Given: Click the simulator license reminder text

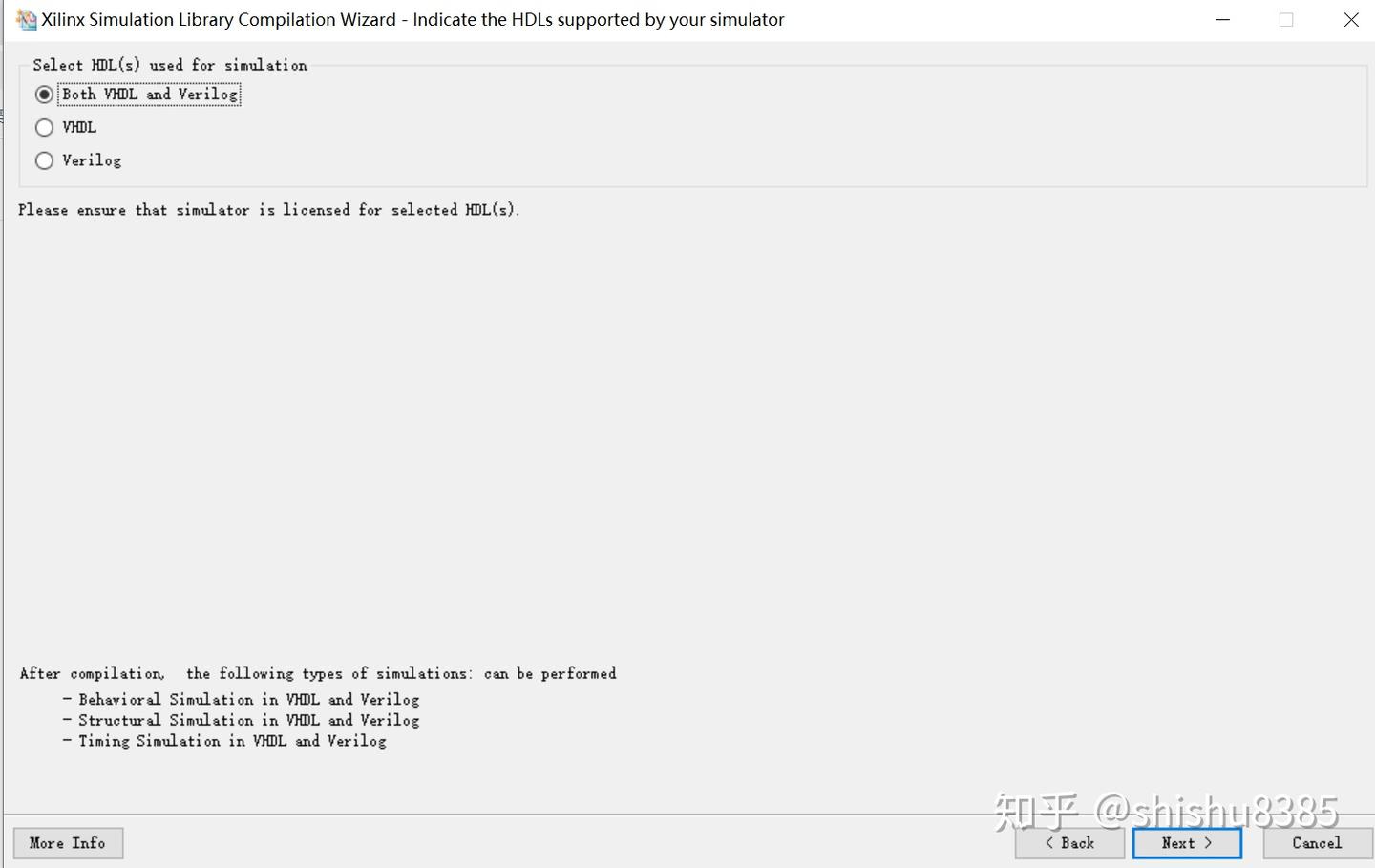Looking at the screenshot, I should click(268, 210).
